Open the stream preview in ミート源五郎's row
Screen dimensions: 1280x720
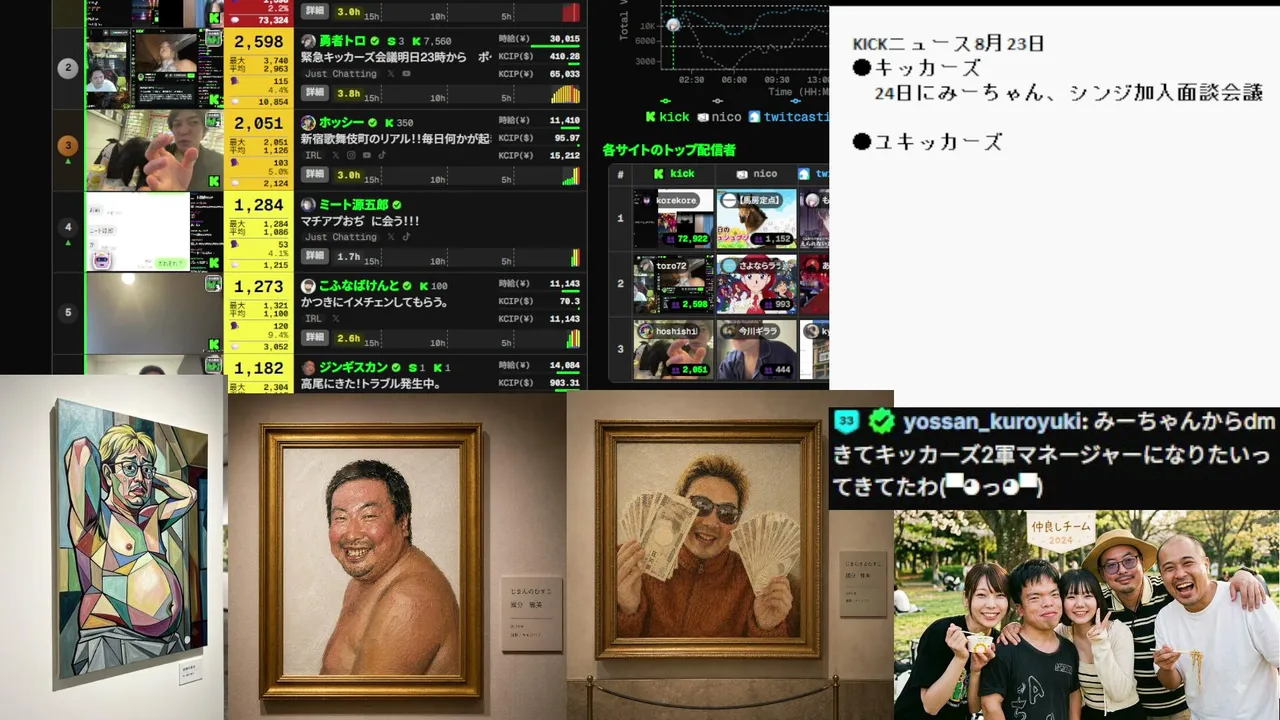154,232
